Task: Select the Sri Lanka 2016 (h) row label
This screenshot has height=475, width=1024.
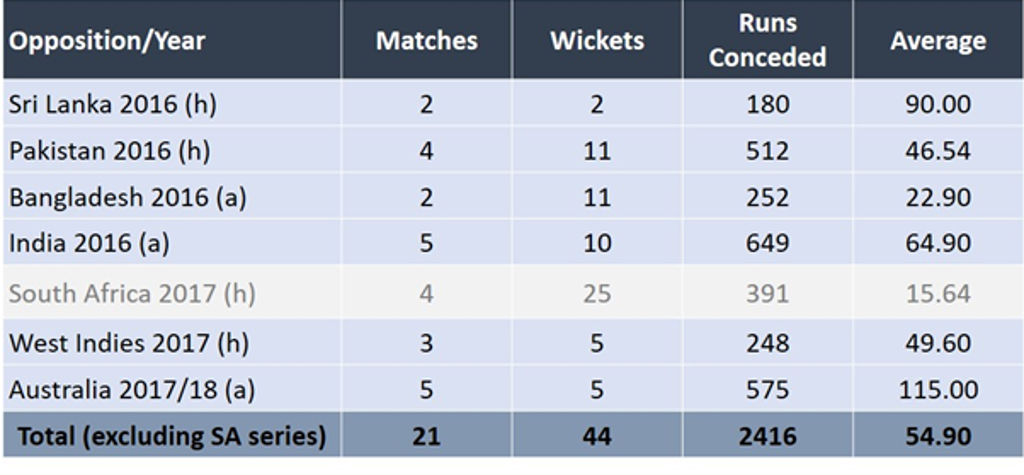Action: 112,105
